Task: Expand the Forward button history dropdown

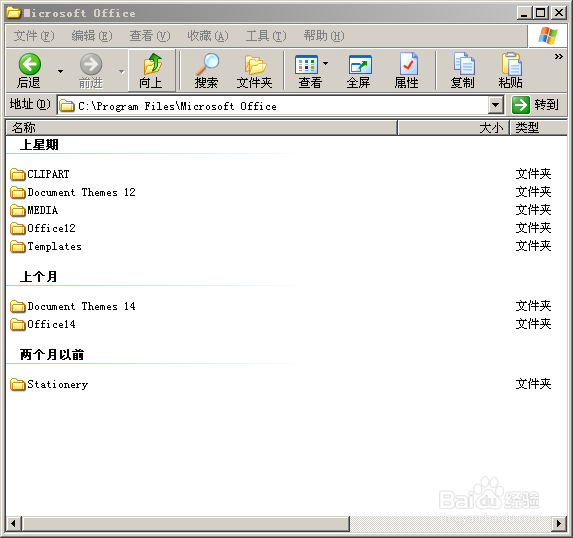Action: click(122, 71)
